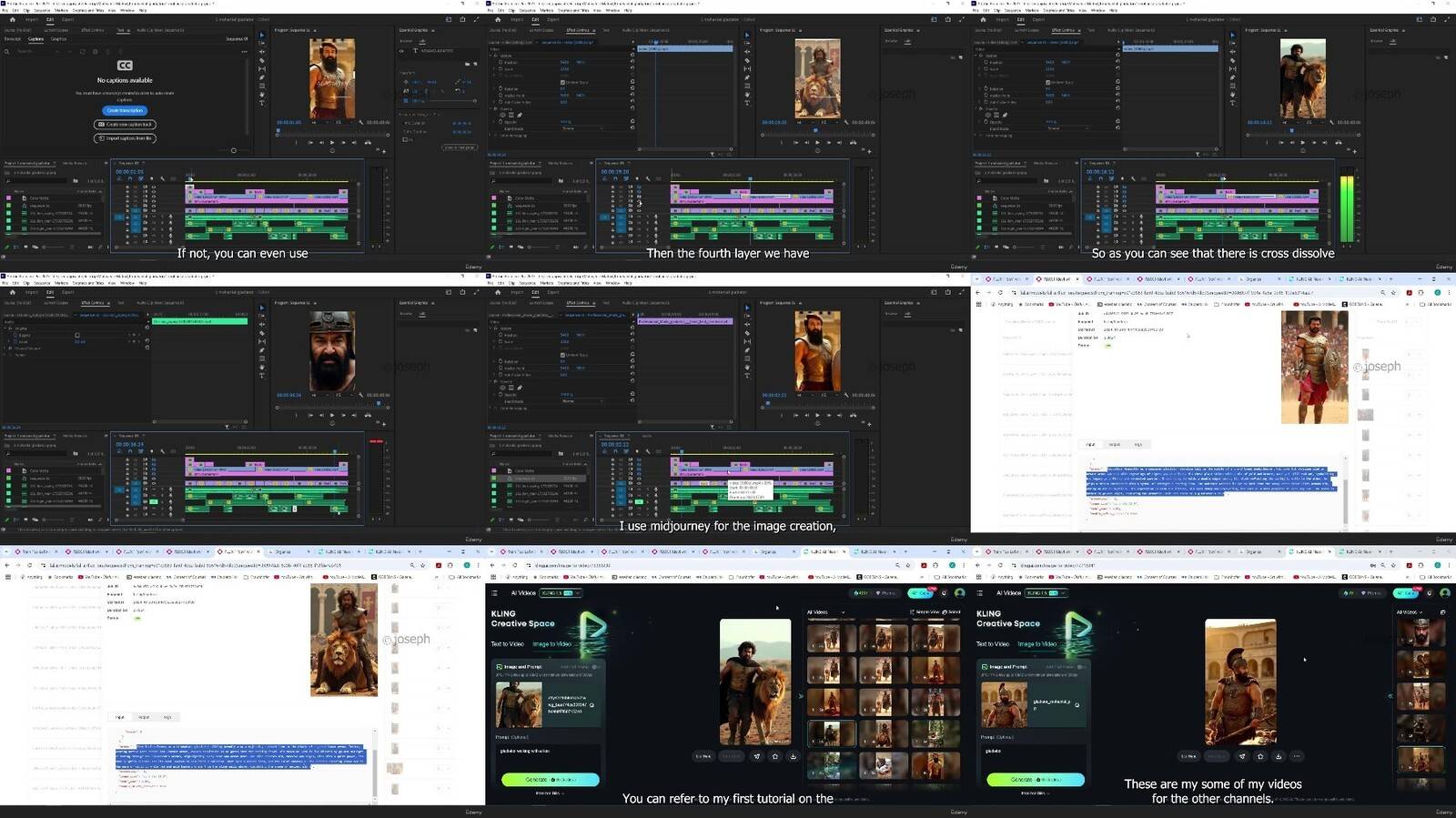Image resolution: width=1456 pixels, height=818 pixels.
Task: Select Text to Video tab in 'first tutorial' frame
Action: pyautogui.click(x=508, y=644)
